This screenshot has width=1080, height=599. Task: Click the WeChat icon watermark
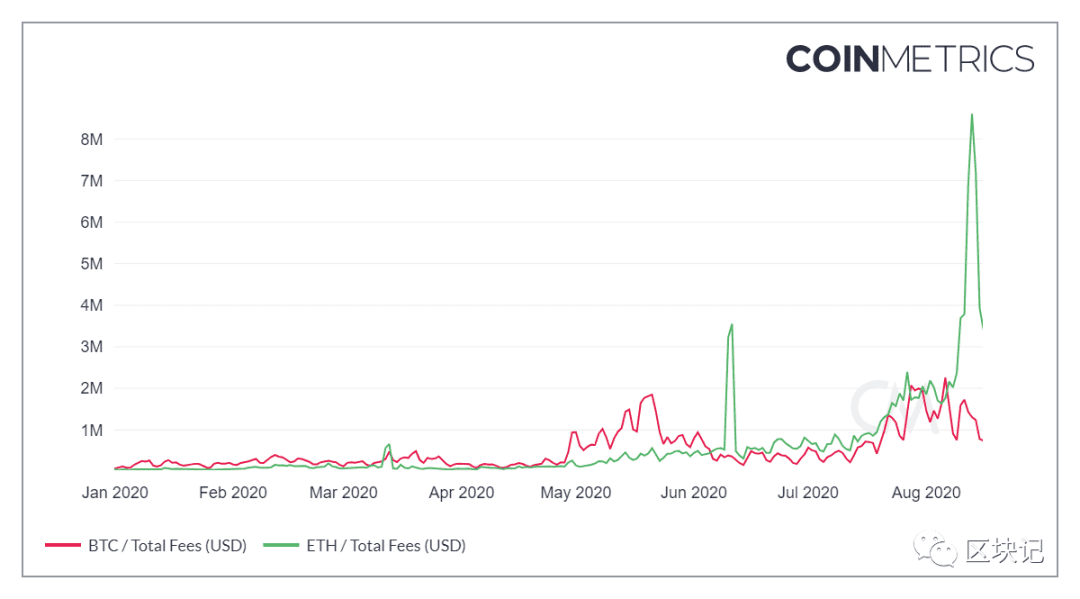click(935, 549)
